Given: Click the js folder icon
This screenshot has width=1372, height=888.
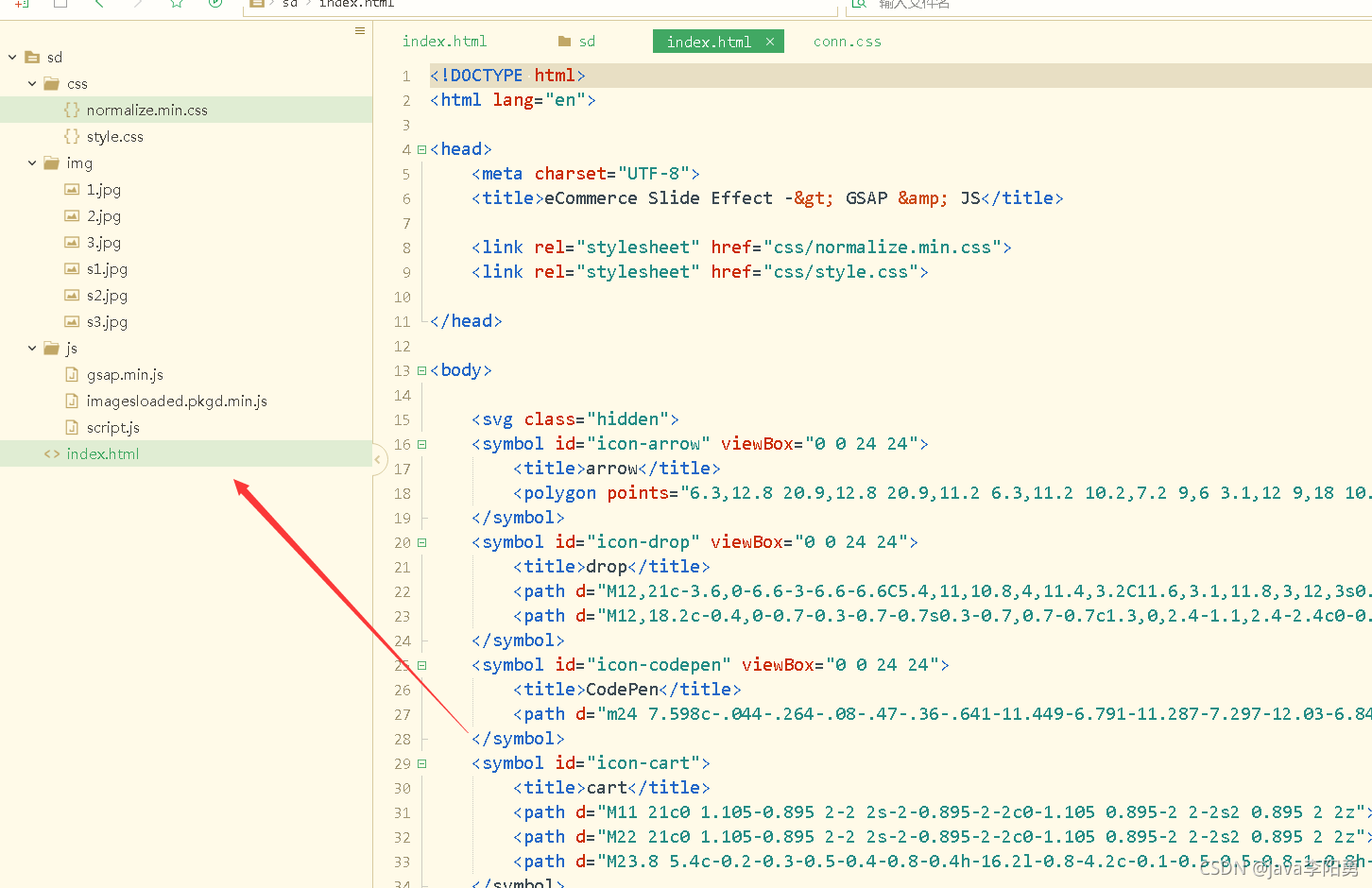Looking at the screenshot, I should coord(52,349).
